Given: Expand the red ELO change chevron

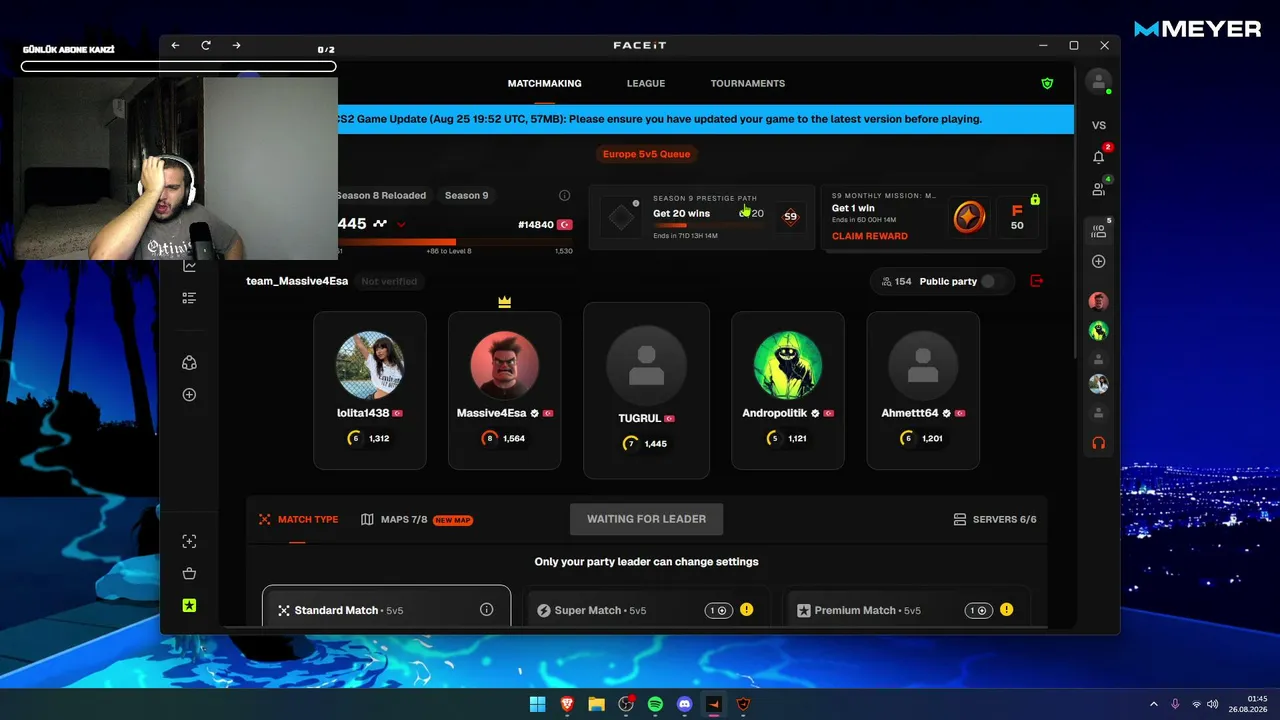Looking at the screenshot, I should coord(401,225).
